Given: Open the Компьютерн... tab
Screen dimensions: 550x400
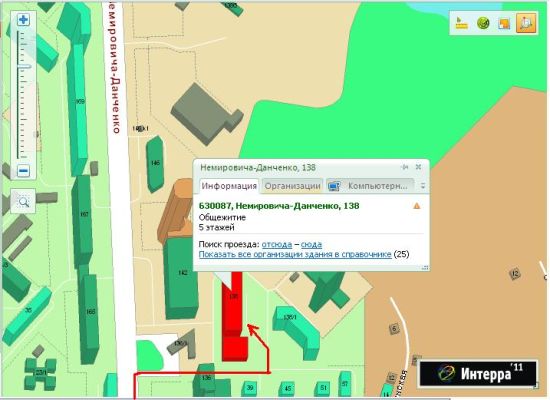Looking at the screenshot, I should point(370,186).
